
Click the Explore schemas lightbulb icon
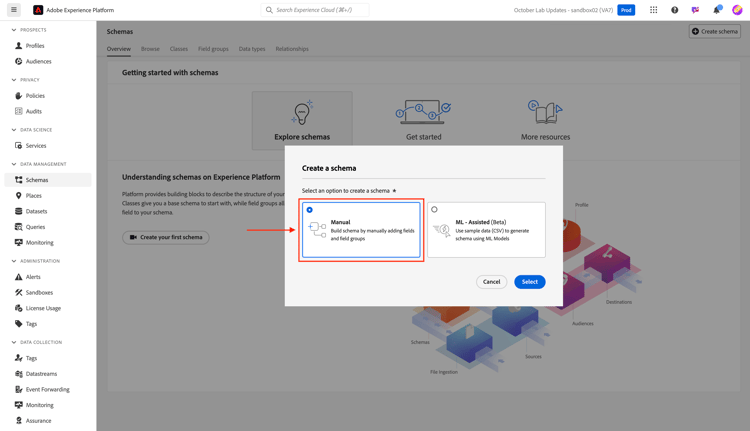pyautogui.click(x=302, y=113)
